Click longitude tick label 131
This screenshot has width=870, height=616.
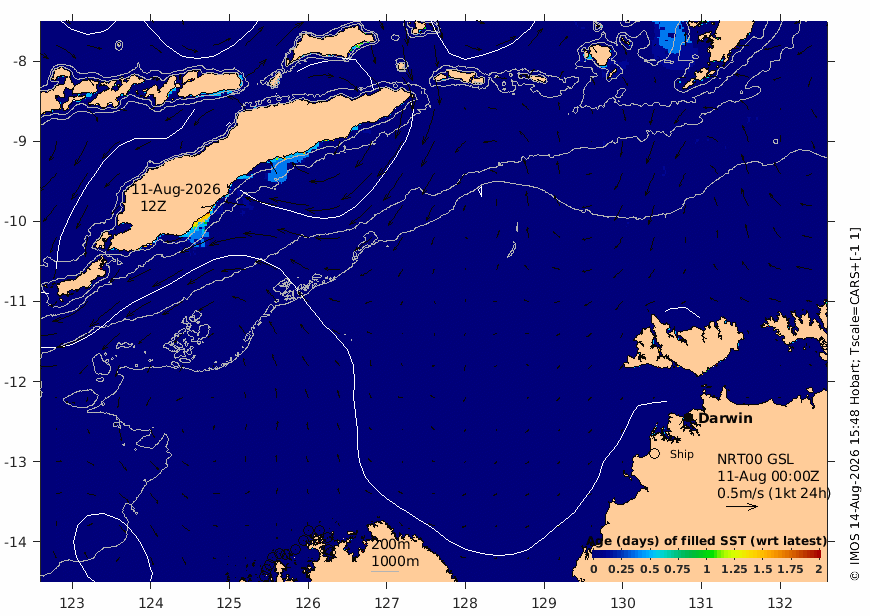click(701, 603)
